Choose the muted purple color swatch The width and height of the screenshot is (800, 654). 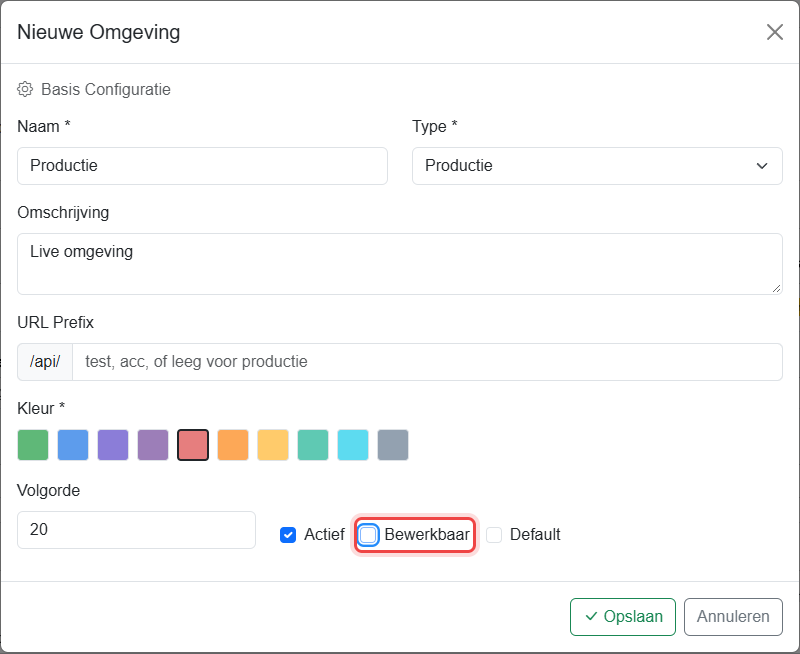(x=153, y=445)
